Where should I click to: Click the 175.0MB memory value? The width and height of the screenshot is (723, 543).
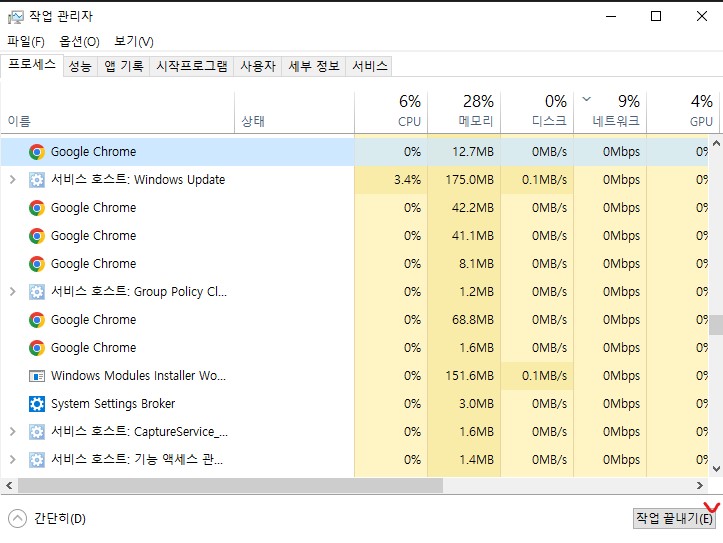469,180
